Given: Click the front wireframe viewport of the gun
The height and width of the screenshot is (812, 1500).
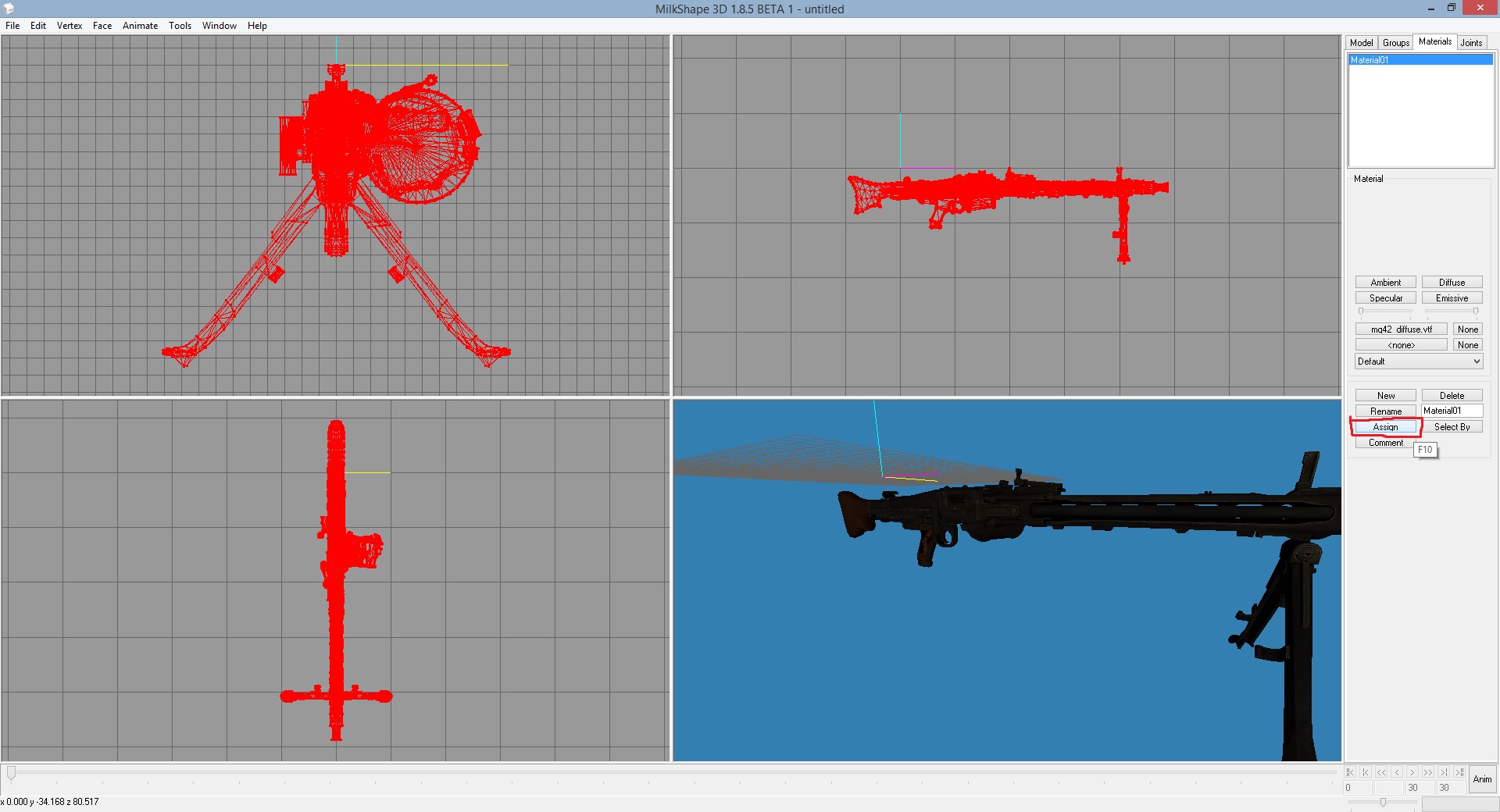Looking at the screenshot, I should coord(335,215).
